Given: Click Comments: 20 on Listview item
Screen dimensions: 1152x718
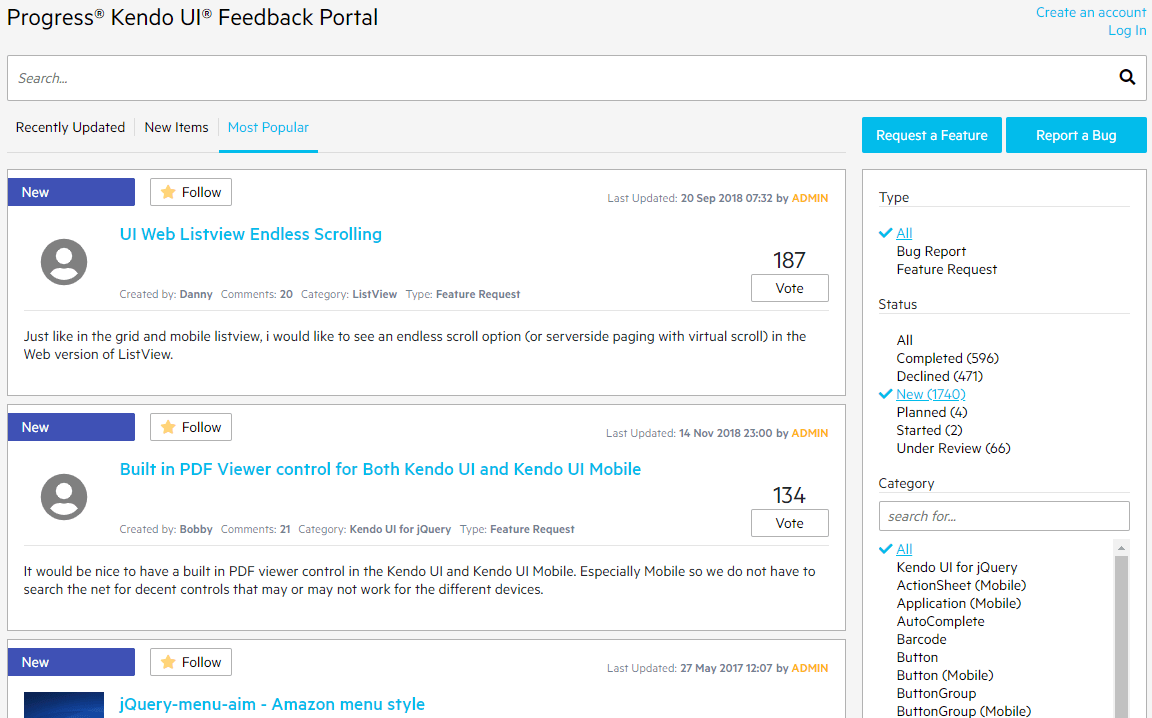Looking at the screenshot, I should (x=256, y=294).
